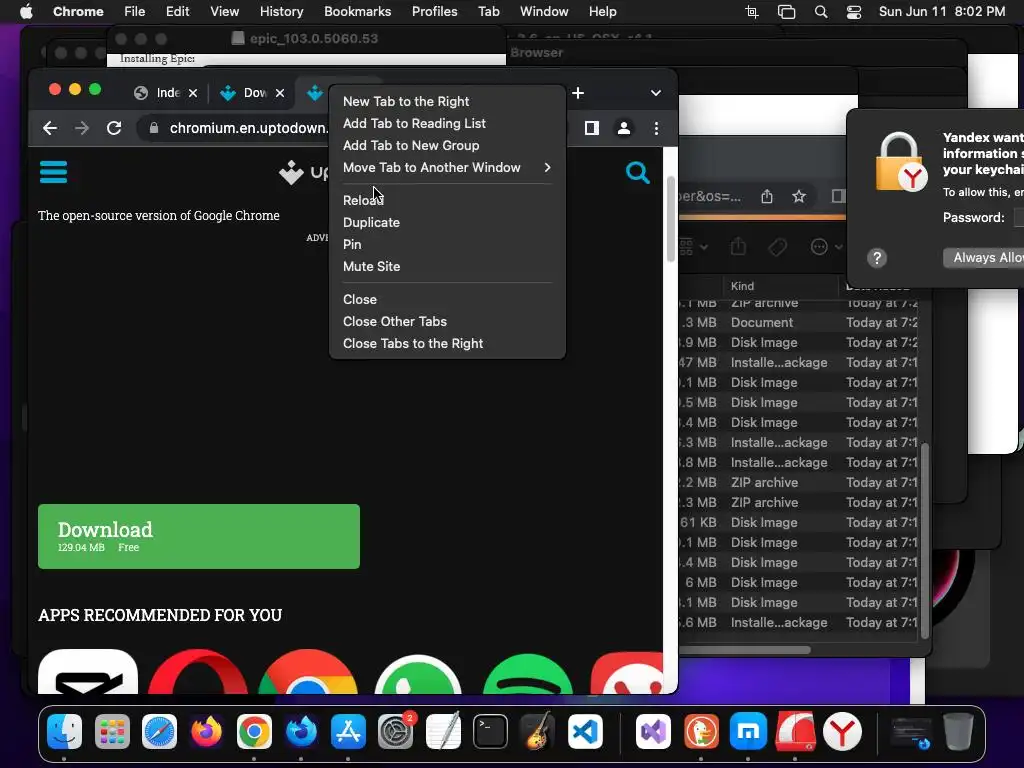This screenshot has height=768, width=1024.
Task: Open a new tab with the plus button
Action: click(578, 93)
